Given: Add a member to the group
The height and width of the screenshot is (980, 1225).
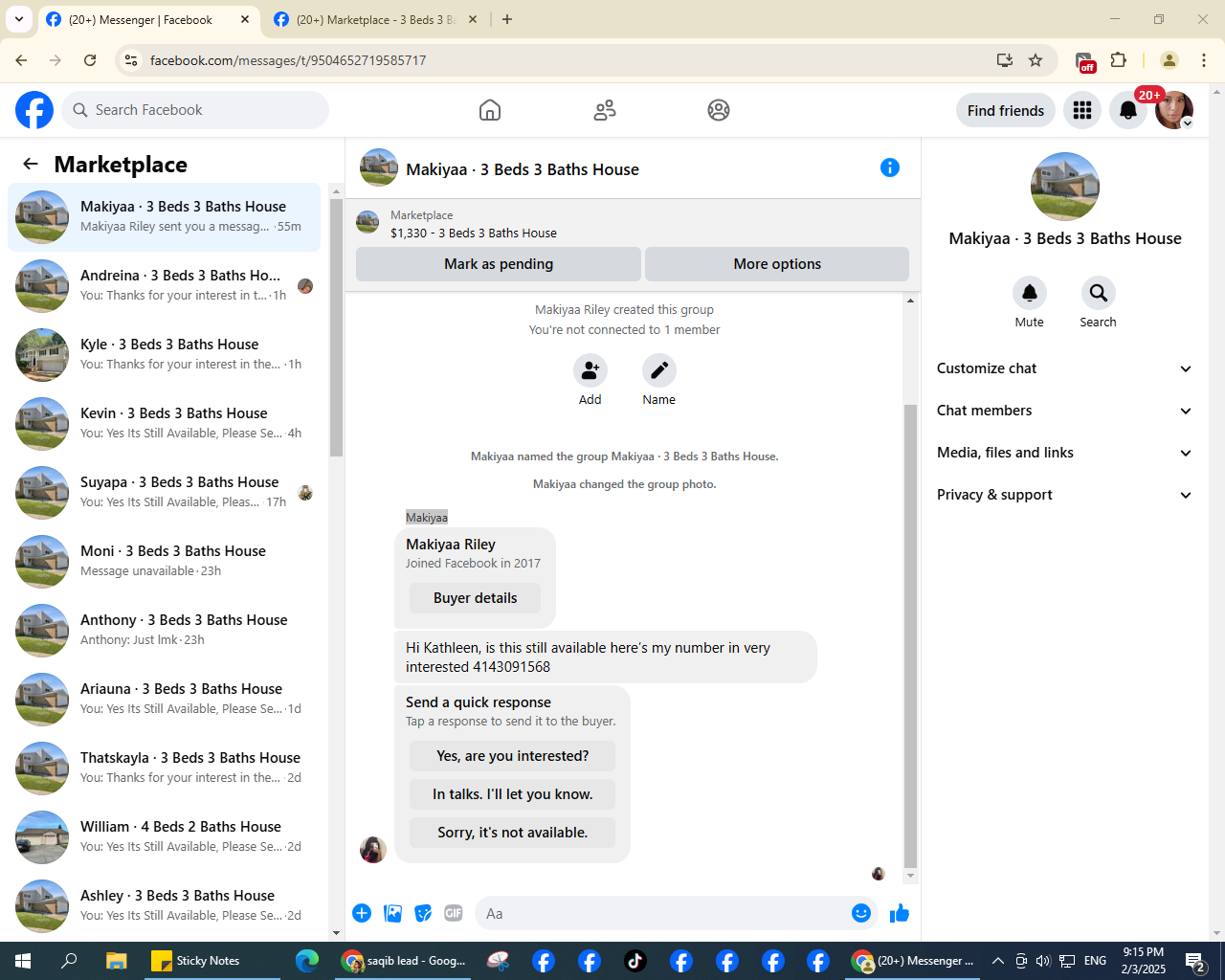Looking at the screenshot, I should [590, 370].
